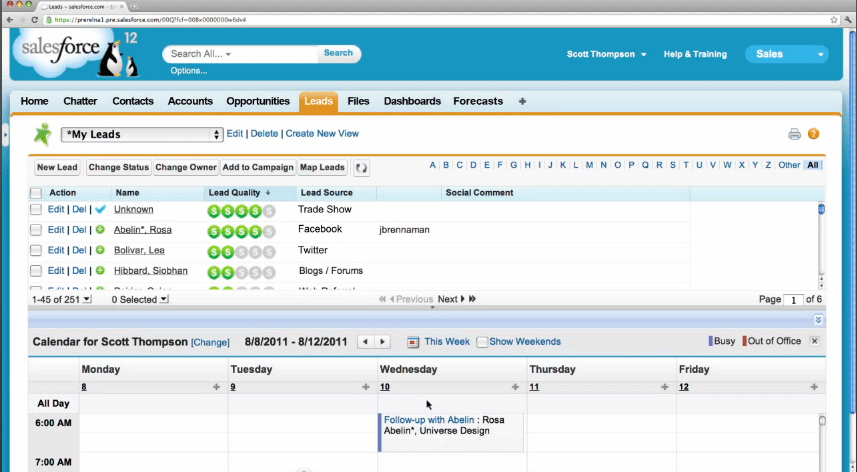Sort by Lead Quality column
Screen dimensions: 857x472
(x=239, y=193)
